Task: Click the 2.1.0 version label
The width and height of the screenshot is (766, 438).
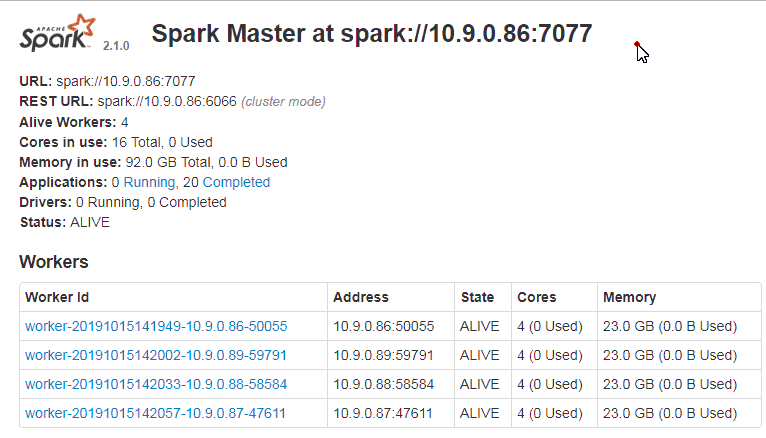Action: [116, 46]
